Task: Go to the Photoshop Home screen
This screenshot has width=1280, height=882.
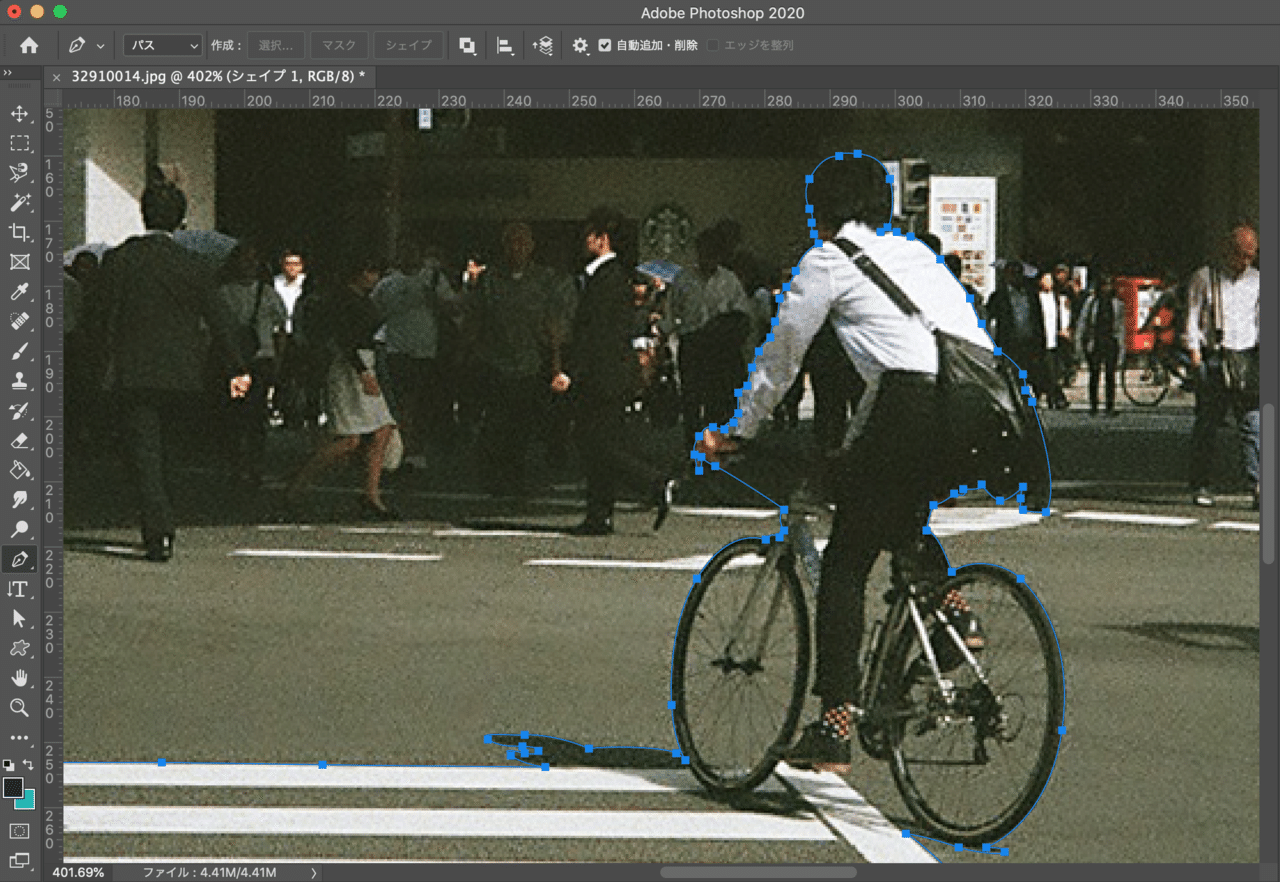Action: (x=29, y=45)
